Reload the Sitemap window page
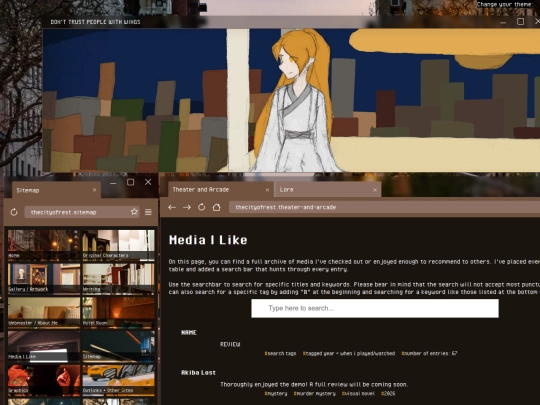540x405 pixels. tap(14, 212)
